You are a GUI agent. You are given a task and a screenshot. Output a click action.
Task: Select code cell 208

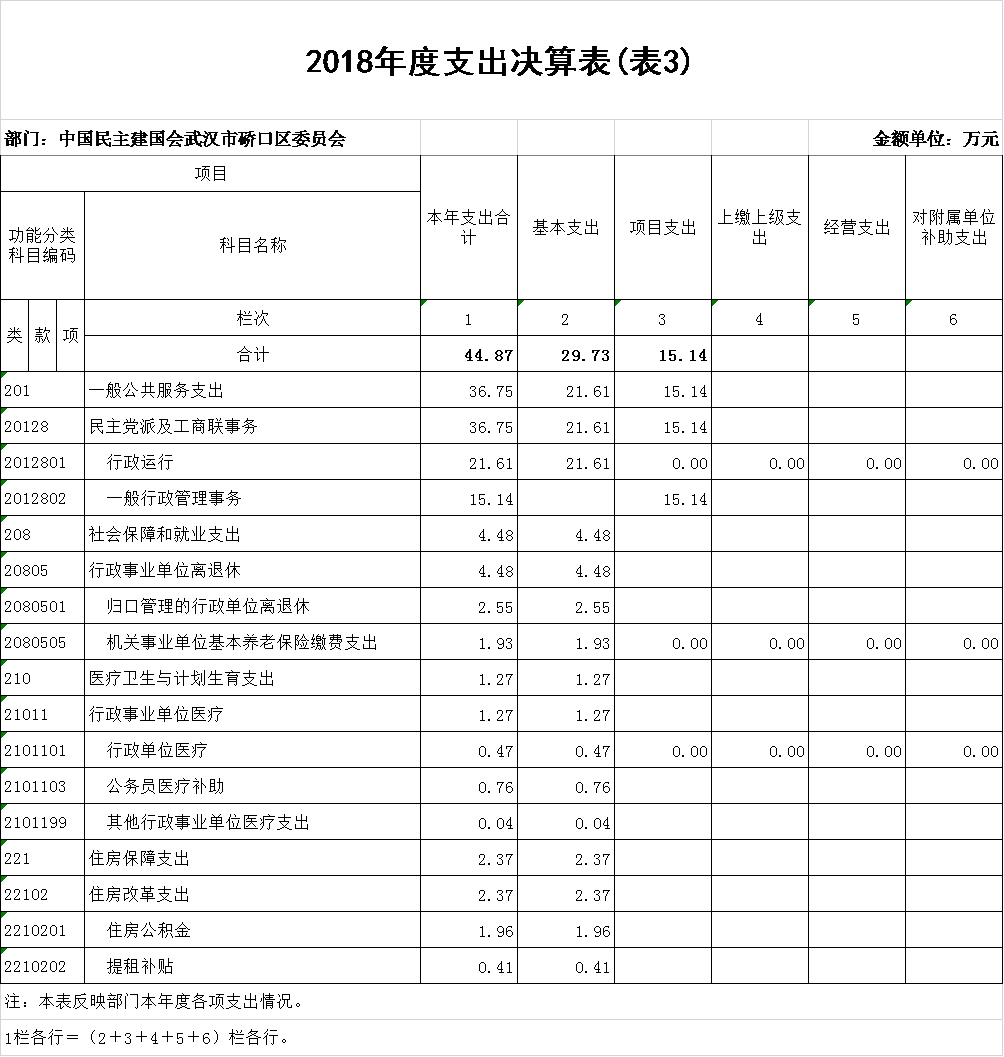click(x=42, y=535)
